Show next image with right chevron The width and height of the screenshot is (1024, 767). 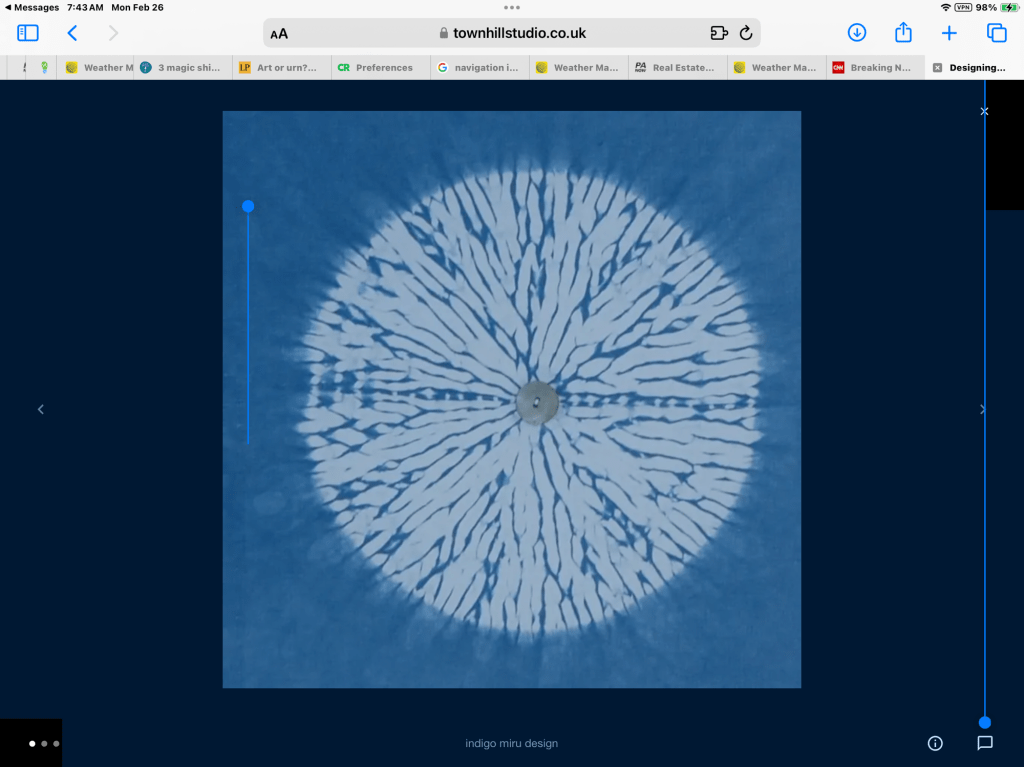point(982,409)
